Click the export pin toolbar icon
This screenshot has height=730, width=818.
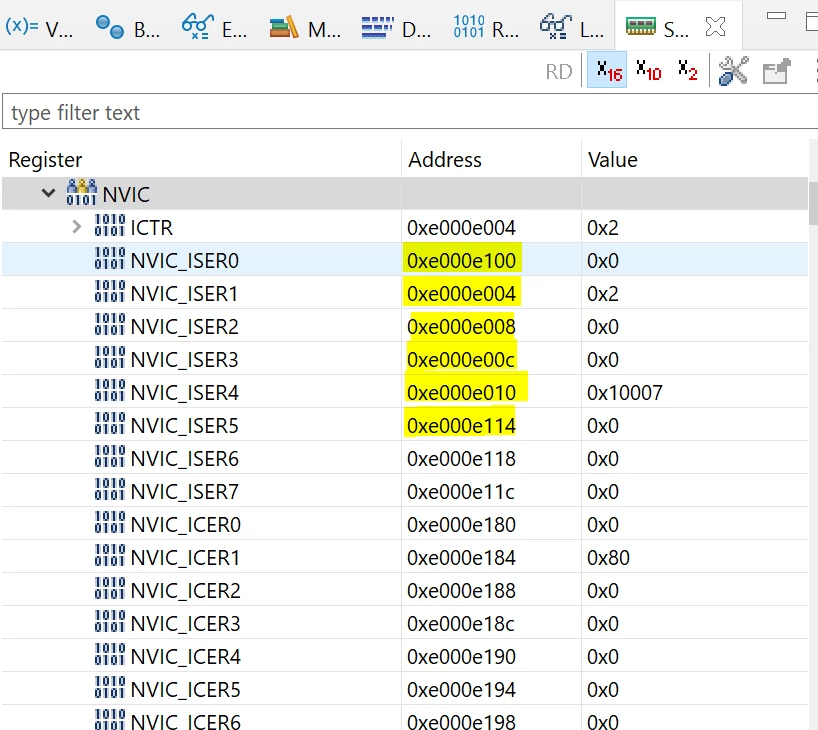776,71
